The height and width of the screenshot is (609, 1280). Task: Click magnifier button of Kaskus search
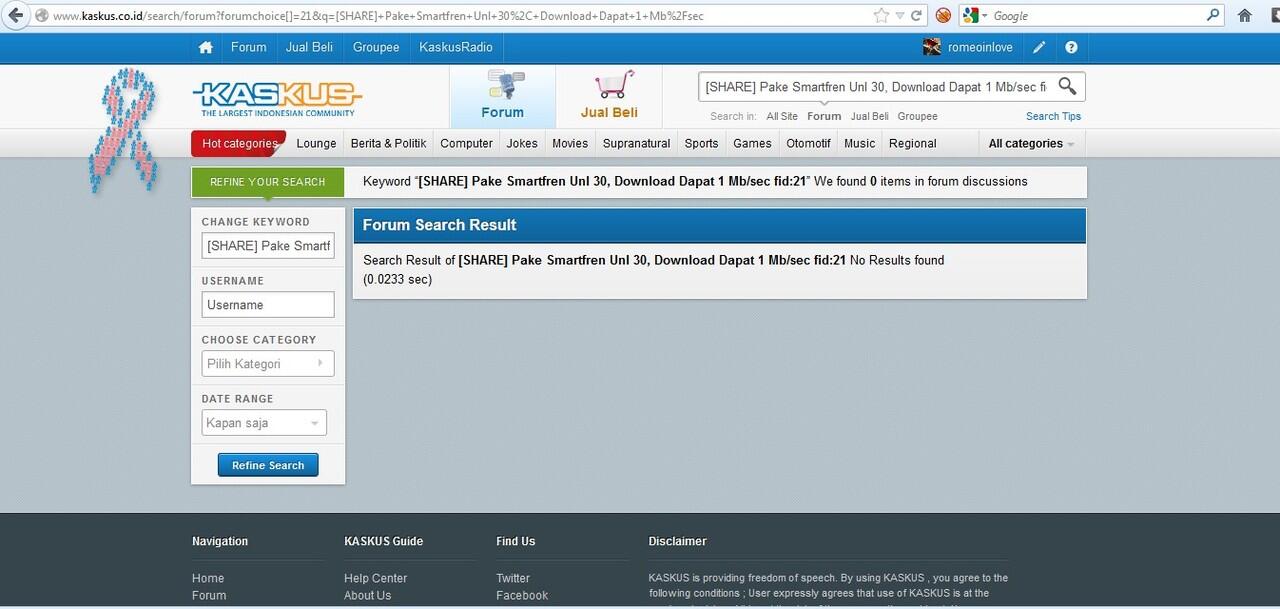(1067, 86)
